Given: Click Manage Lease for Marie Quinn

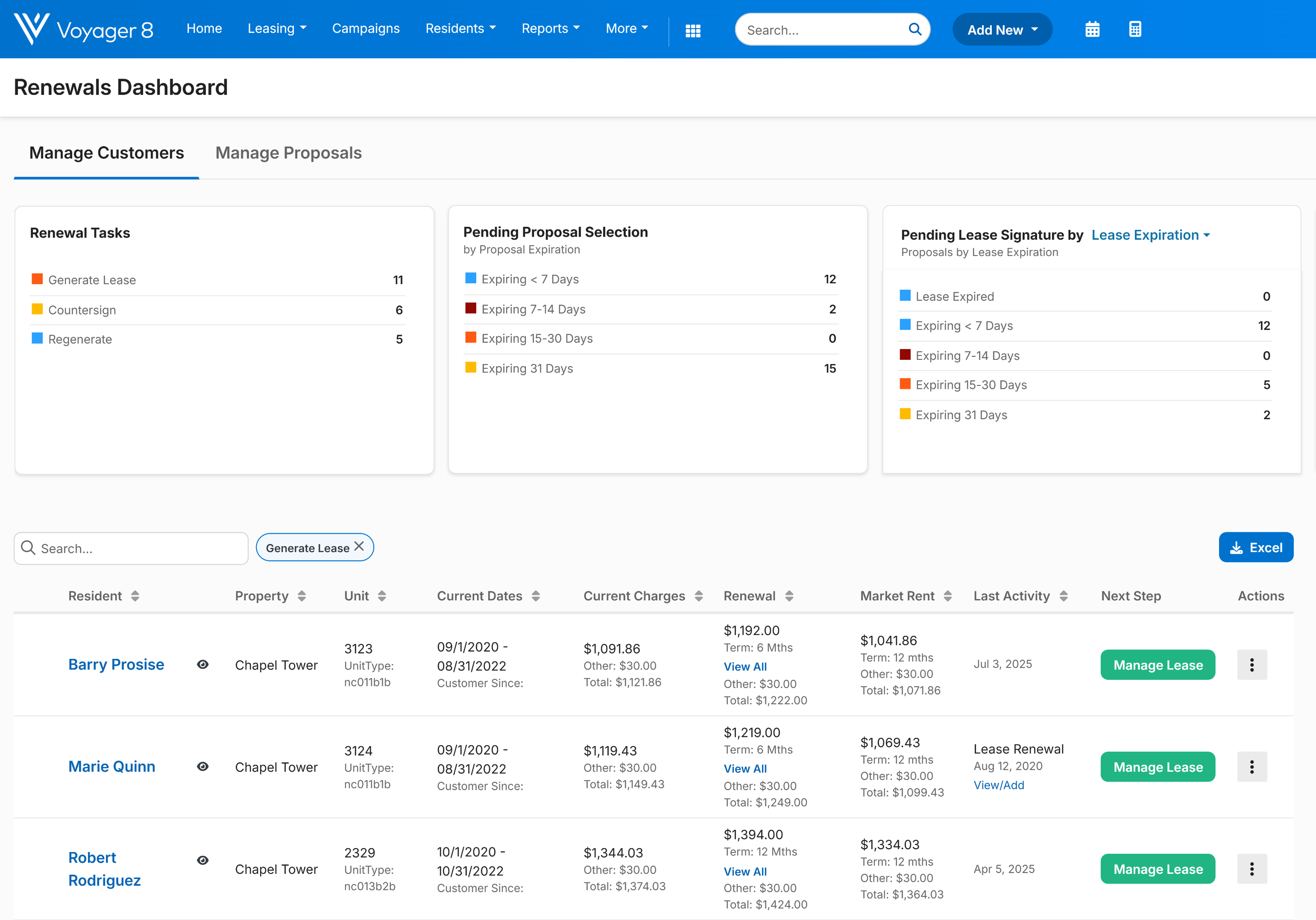Looking at the screenshot, I should (1158, 767).
